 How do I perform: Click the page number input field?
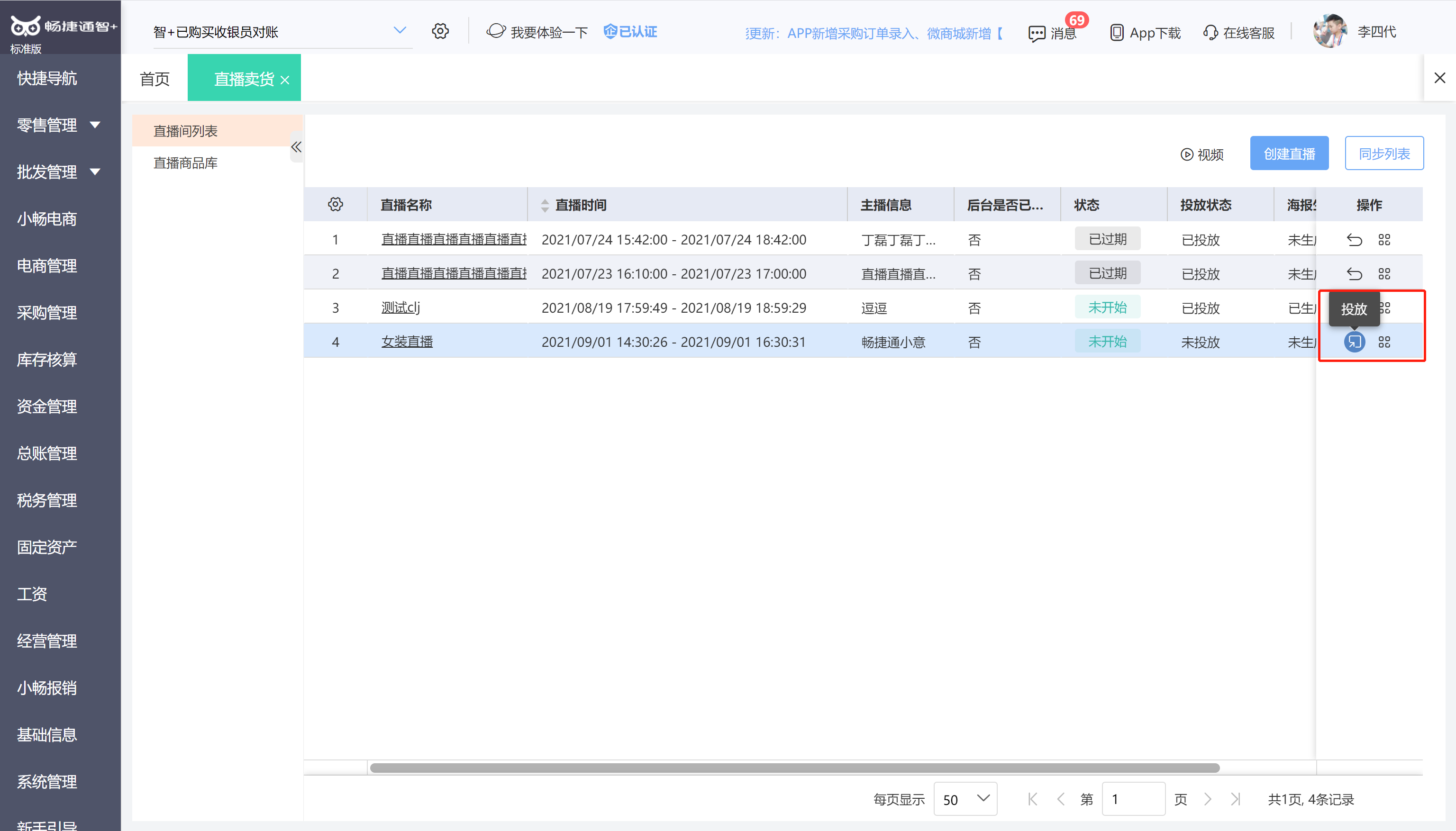(x=1132, y=799)
